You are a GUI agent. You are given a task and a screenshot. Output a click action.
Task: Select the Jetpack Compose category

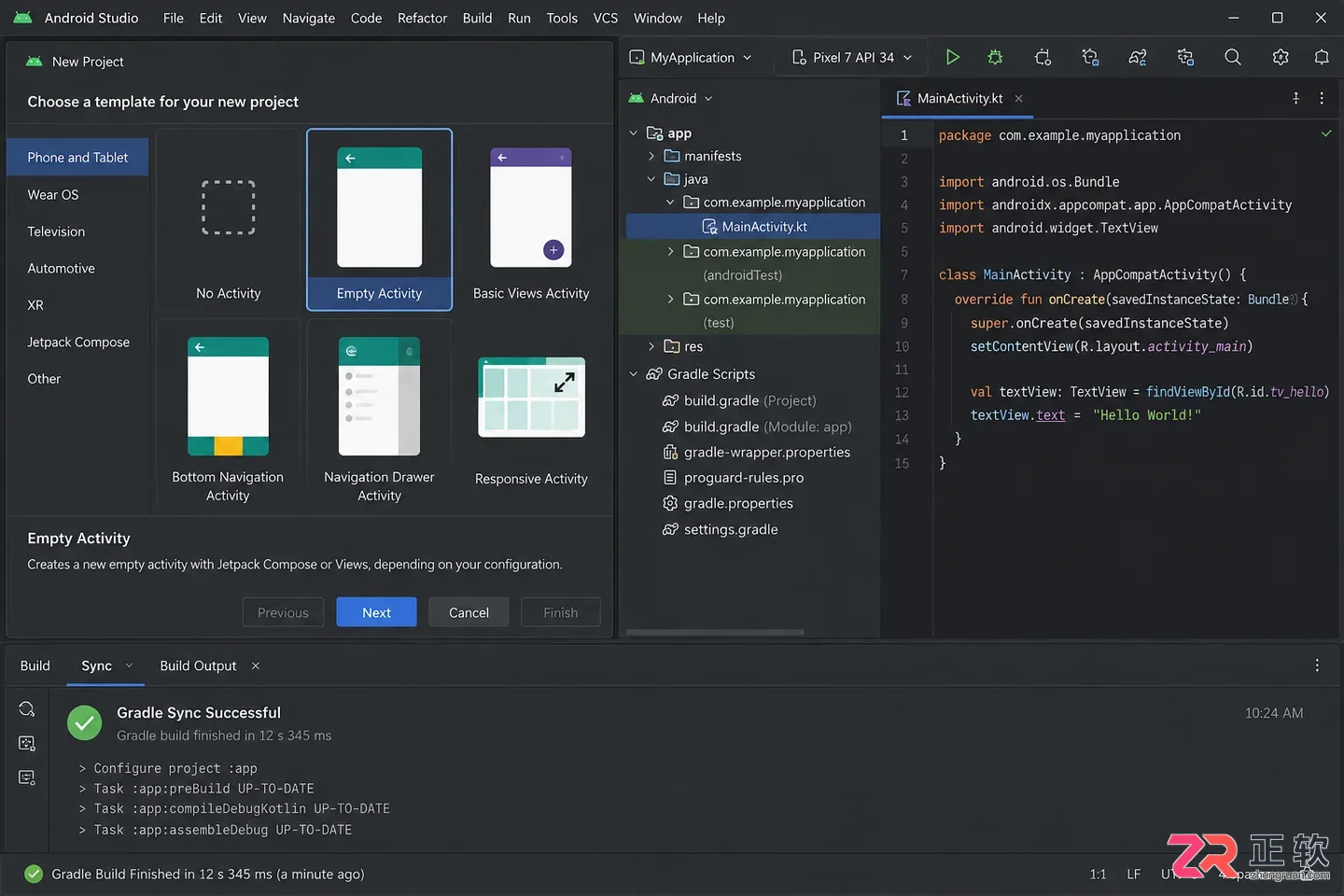click(x=77, y=342)
